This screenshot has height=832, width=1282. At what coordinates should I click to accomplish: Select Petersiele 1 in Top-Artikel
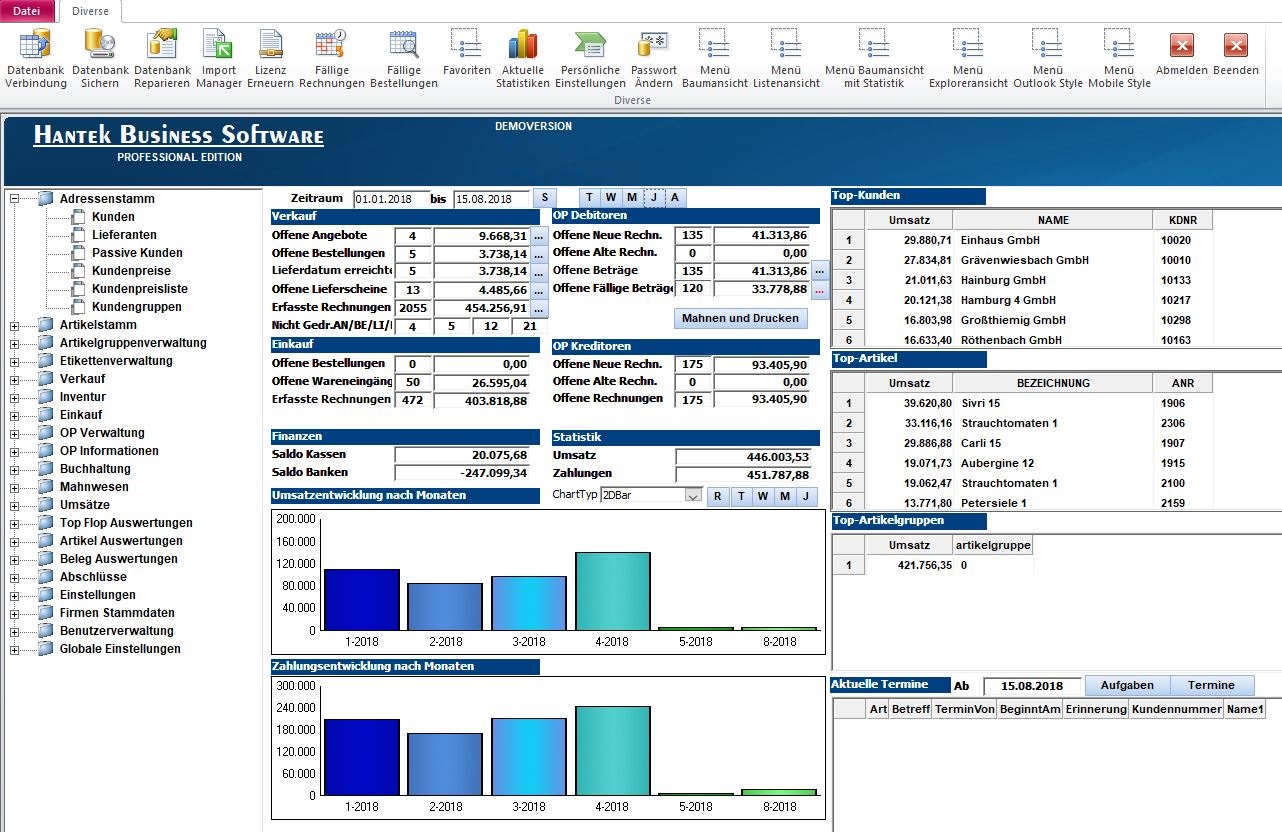pyautogui.click(x=993, y=503)
